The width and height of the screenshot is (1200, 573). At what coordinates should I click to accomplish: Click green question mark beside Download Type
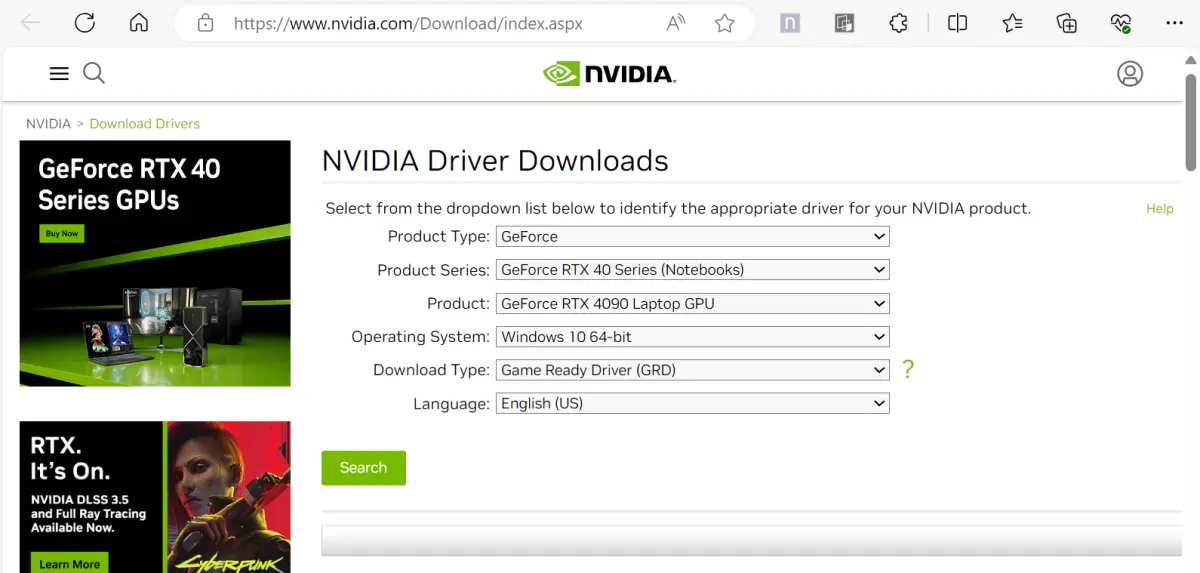coord(908,370)
